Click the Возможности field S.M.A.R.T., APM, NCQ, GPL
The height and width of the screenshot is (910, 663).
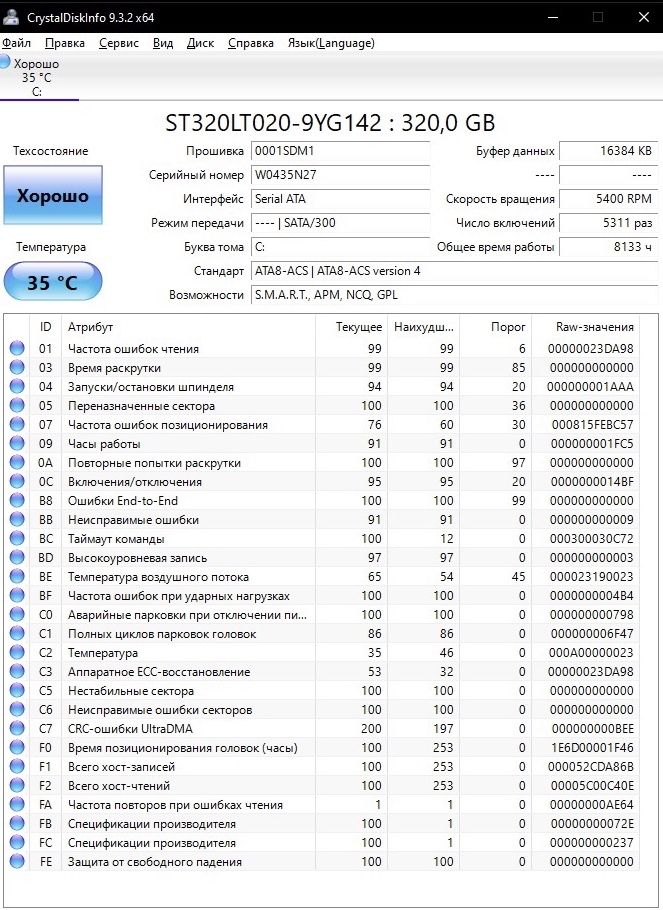click(x=455, y=295)
